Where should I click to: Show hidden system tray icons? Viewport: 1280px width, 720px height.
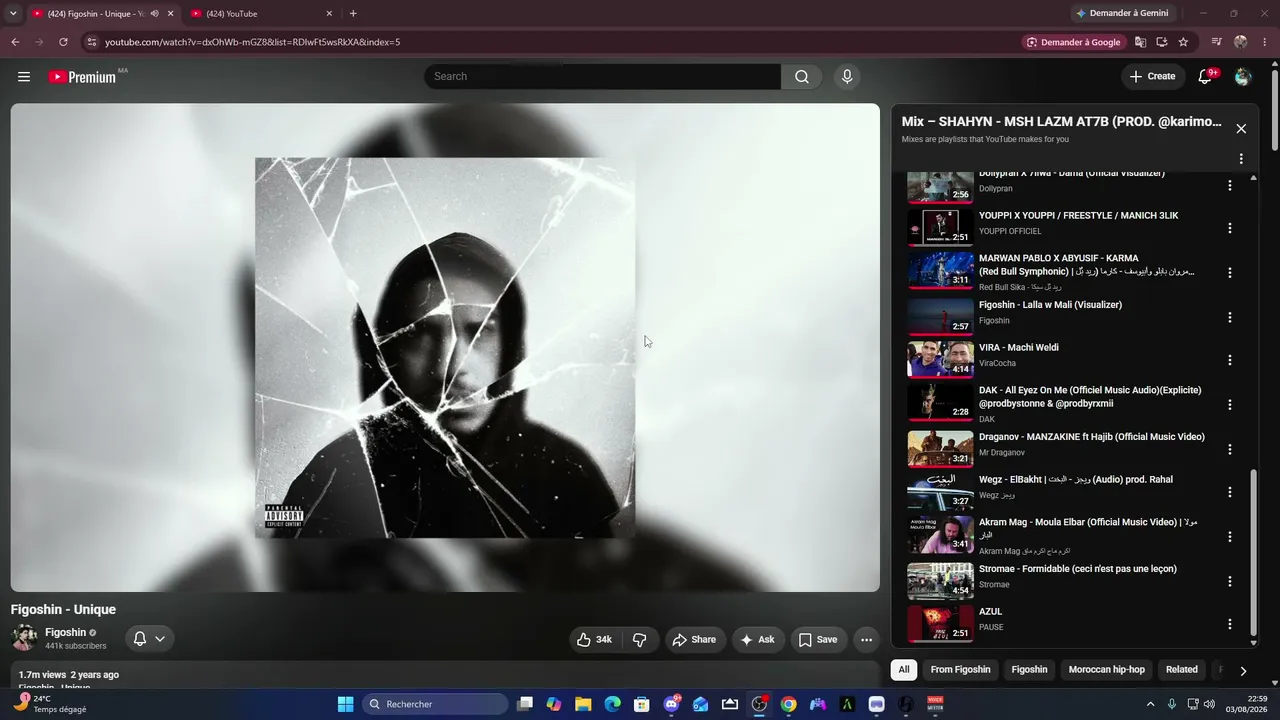[x=1150, y=704]
